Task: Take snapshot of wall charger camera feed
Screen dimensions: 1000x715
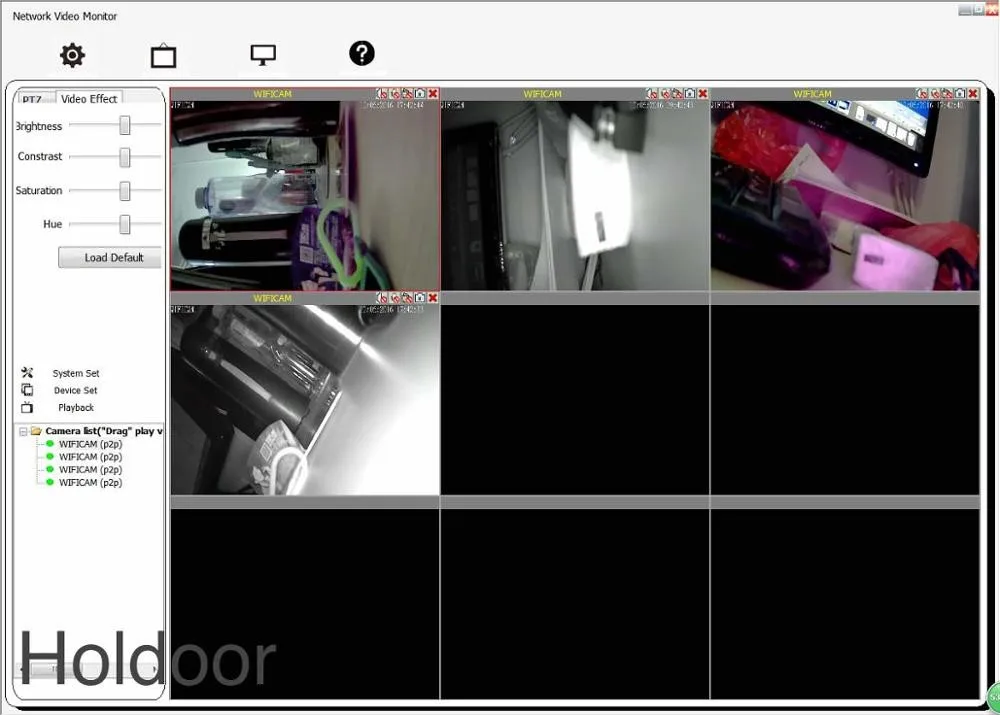Action: 689,94
